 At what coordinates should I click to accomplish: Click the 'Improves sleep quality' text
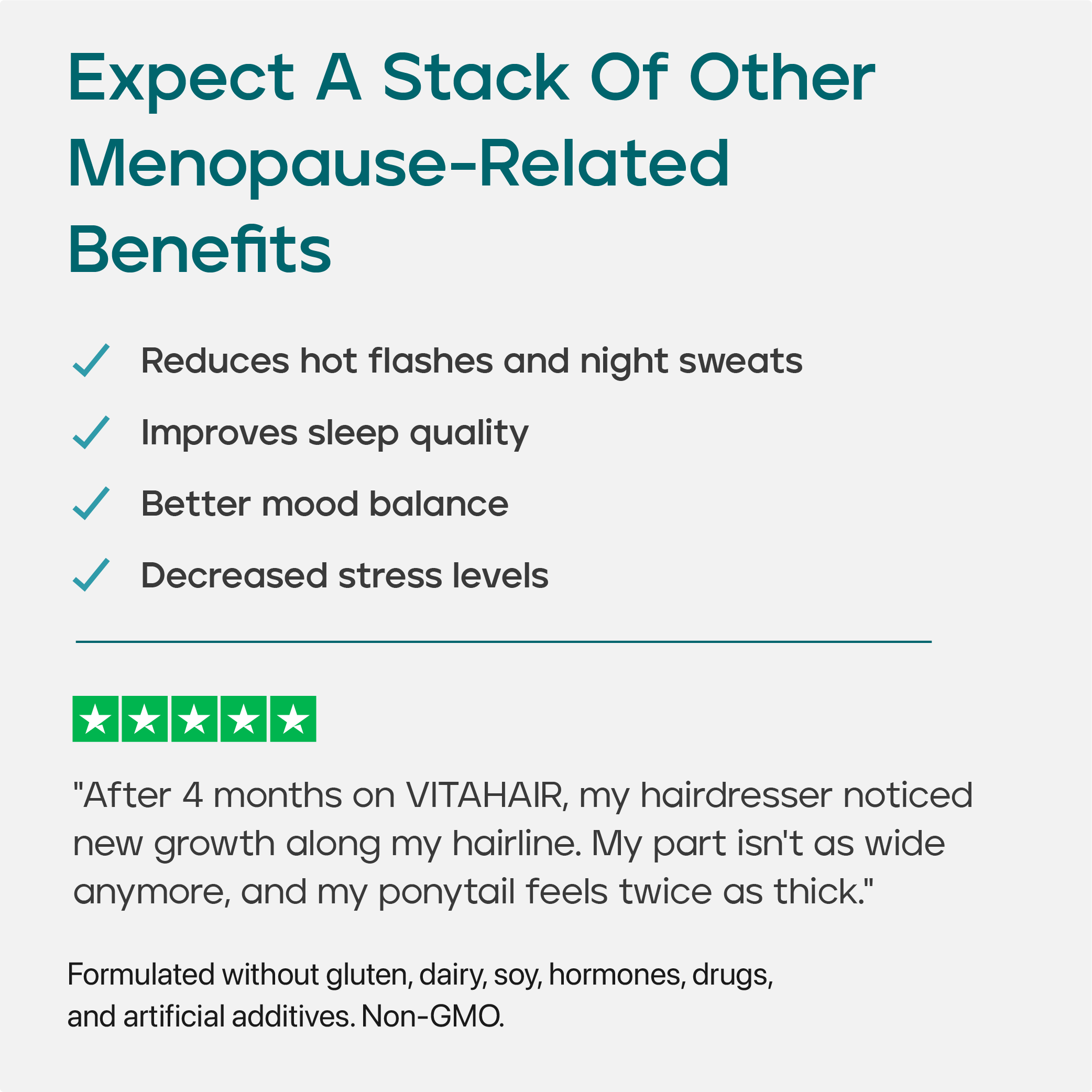tap(335, 433)
